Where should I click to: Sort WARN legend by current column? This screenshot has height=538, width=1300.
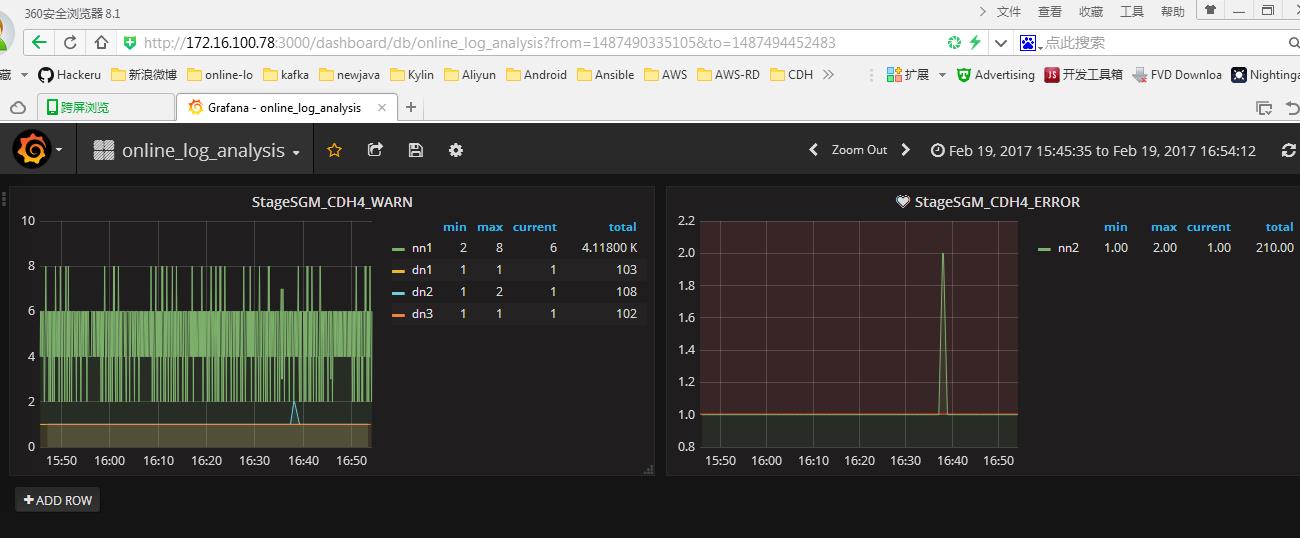point(534,227)
